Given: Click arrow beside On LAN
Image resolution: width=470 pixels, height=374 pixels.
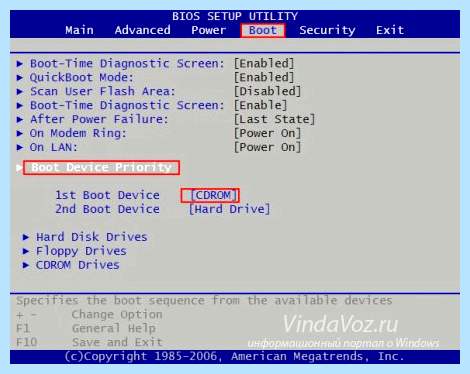Looking at the screenshot, I should click(x=20, y=148).
